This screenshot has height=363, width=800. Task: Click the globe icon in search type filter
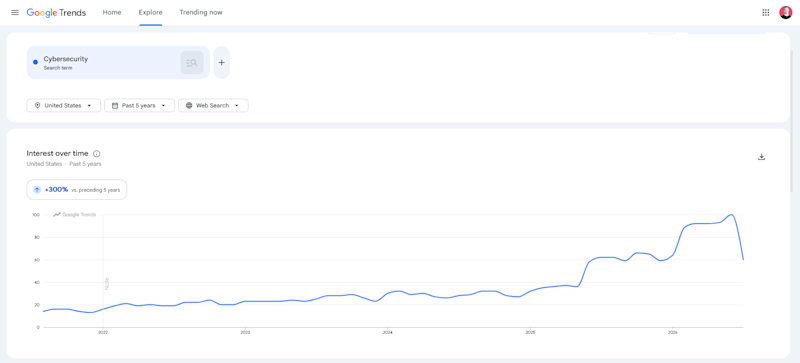click(189, 105)
